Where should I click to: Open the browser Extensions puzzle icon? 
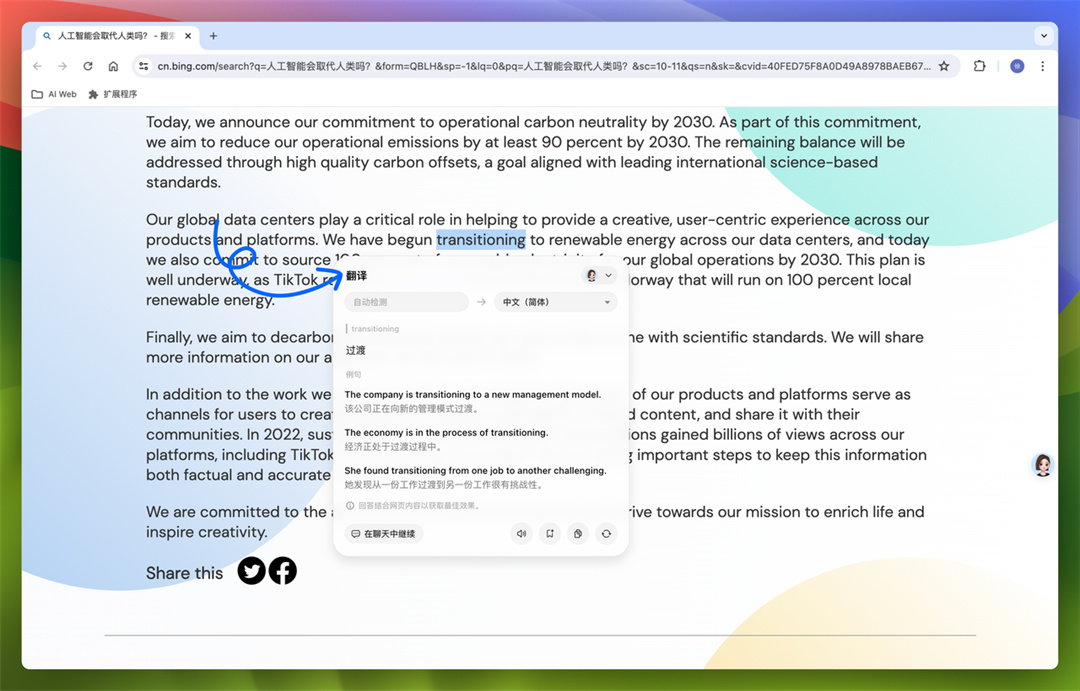tap(979, 66)
